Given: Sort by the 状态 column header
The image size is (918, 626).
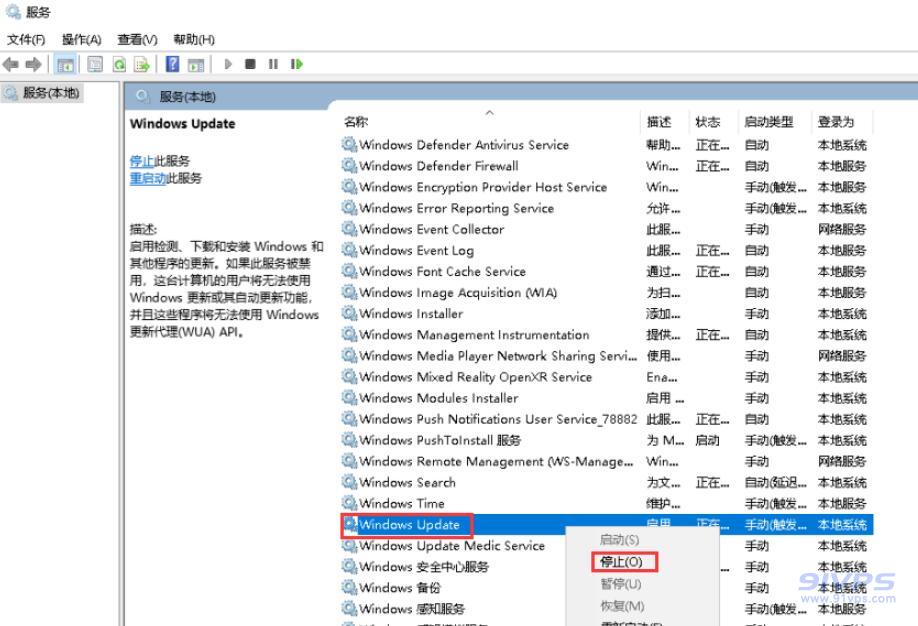Looking at the screenshot, I should [x=707, y=122].
